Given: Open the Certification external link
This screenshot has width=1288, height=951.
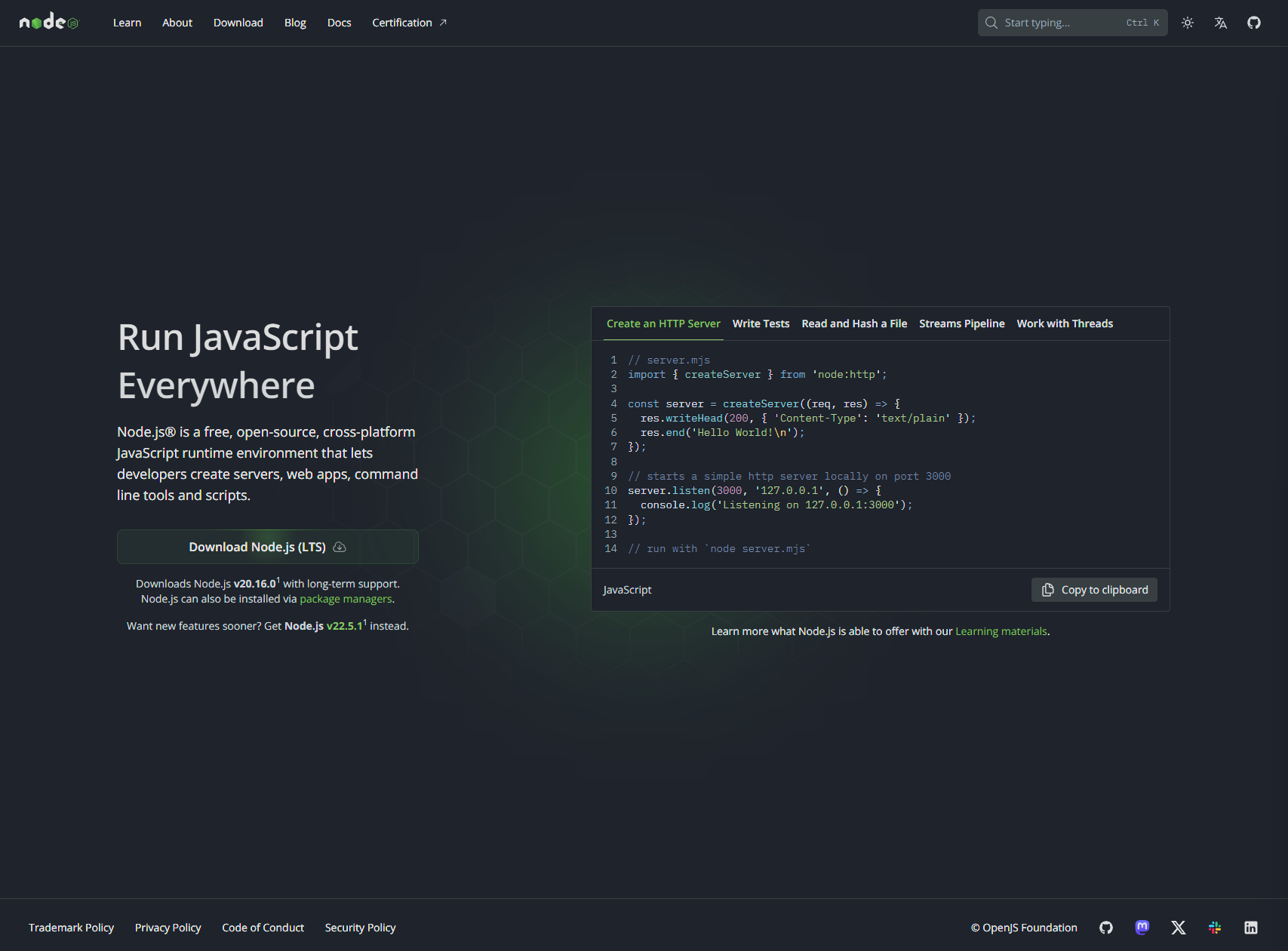Looking at the screenshot, I should click(410, 23).
